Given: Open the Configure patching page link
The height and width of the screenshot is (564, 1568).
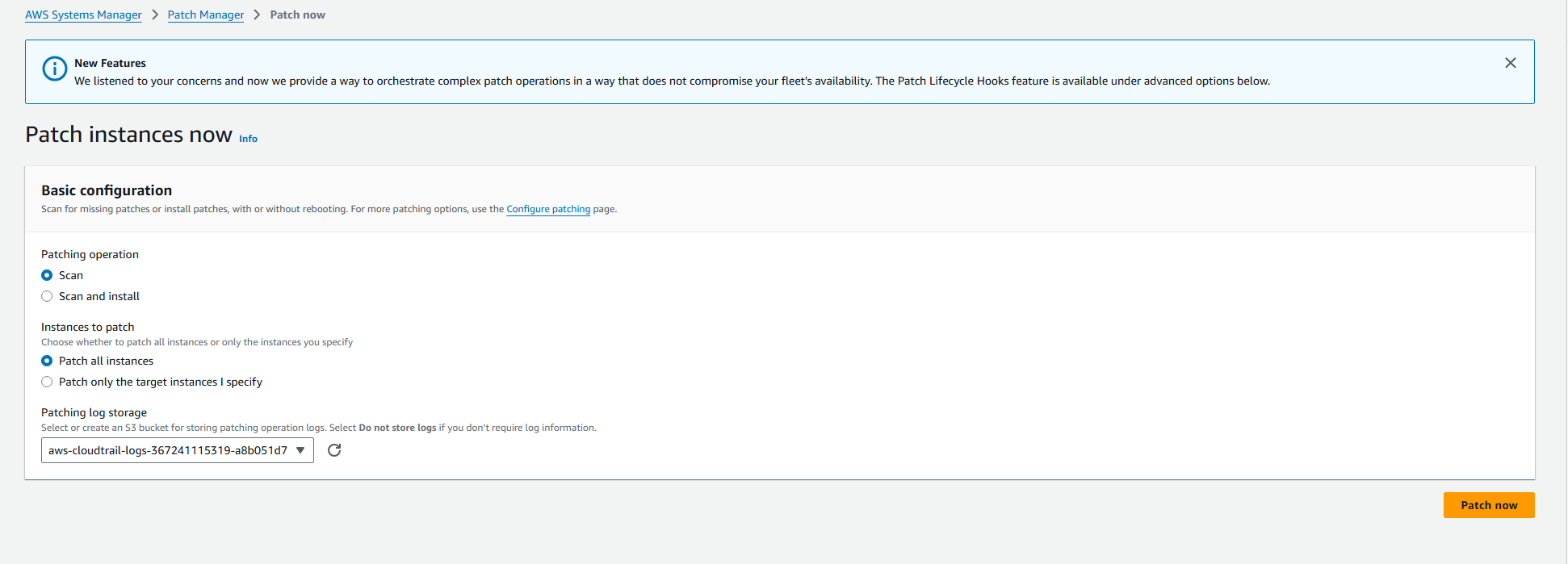Looking at the screenshot, I should [548, 209].
